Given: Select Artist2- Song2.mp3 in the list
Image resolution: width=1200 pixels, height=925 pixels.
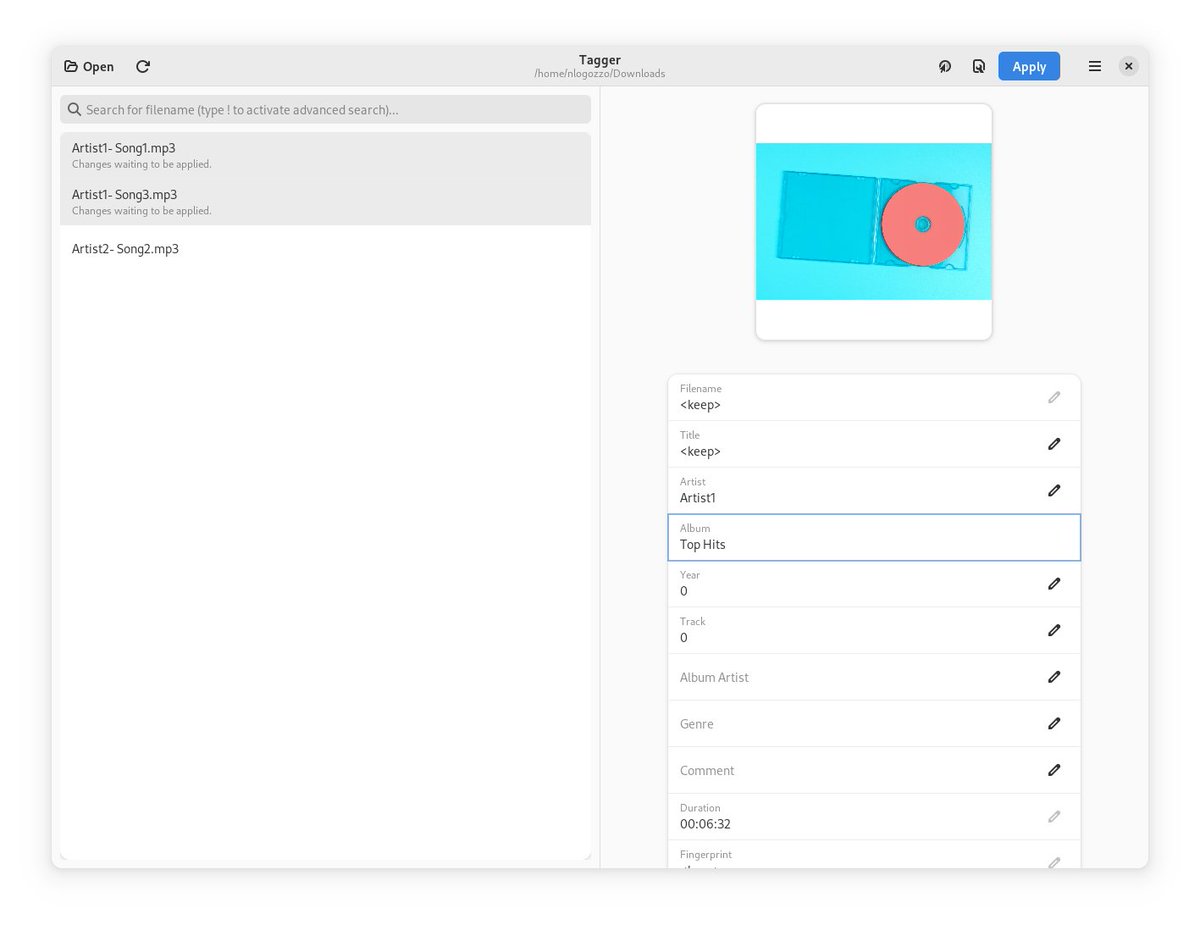Looking at the screenshot, I should [325, 249].
